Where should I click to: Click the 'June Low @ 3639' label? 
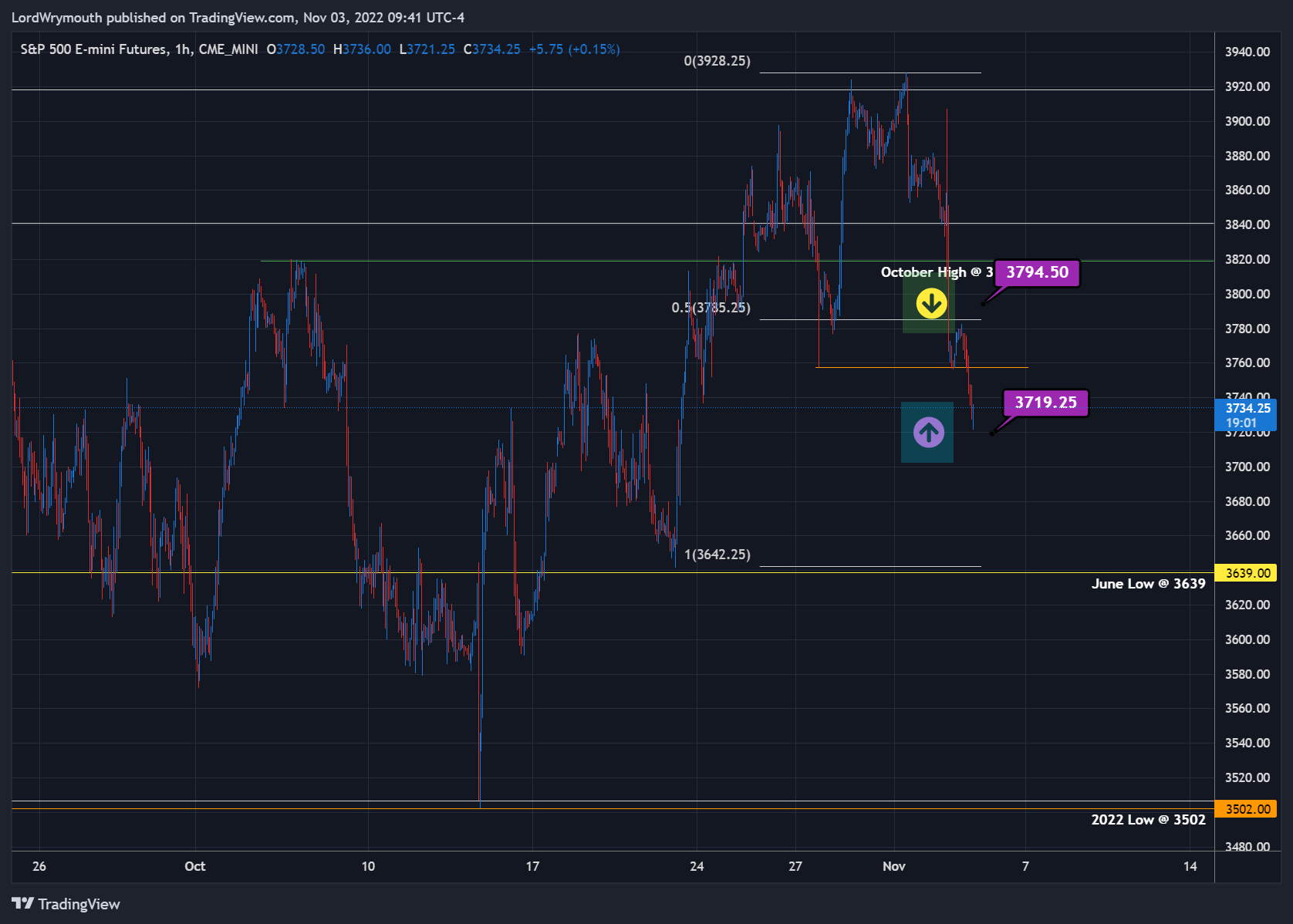1148,584
